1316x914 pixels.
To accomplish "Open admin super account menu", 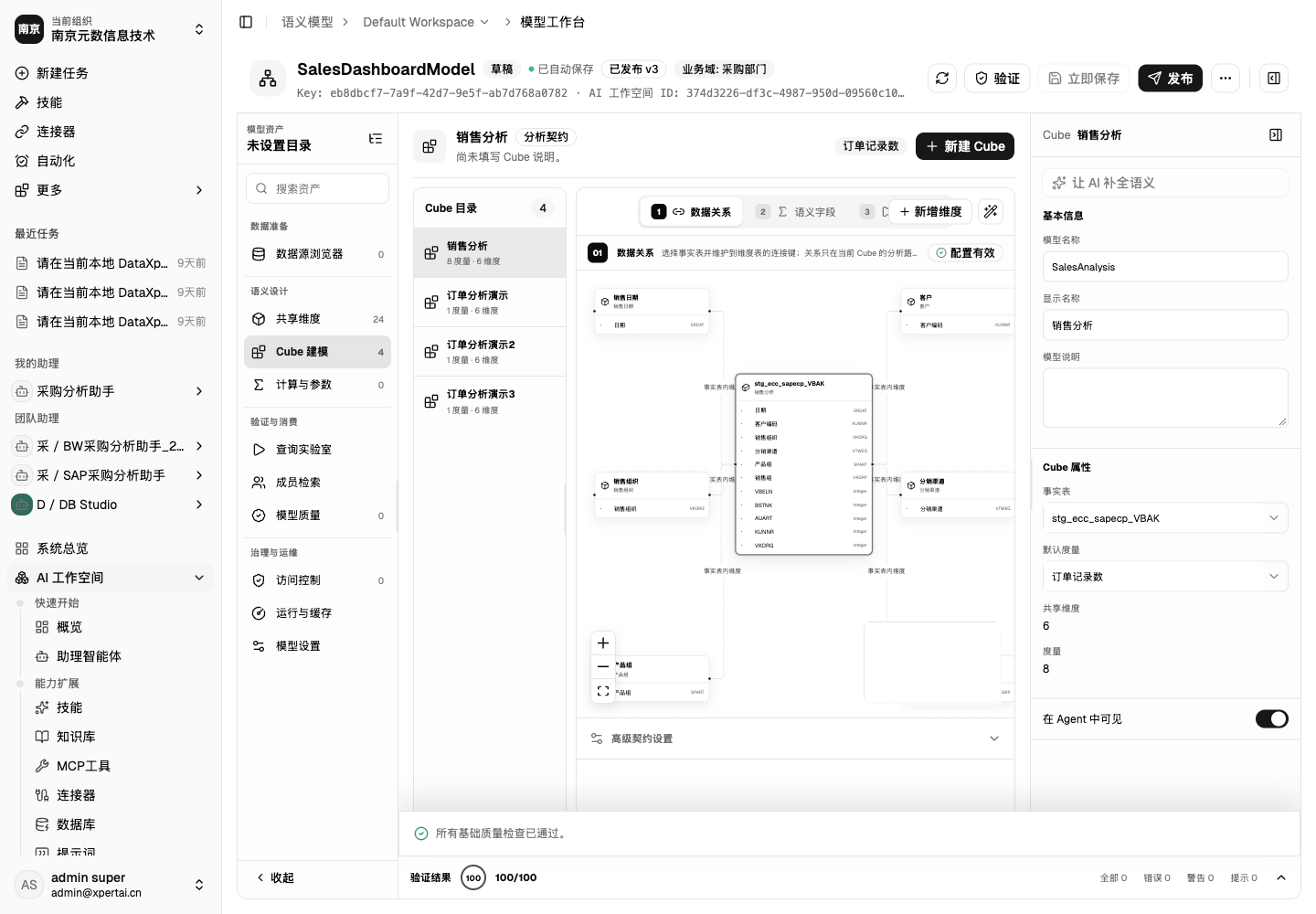I will [111, 885].
